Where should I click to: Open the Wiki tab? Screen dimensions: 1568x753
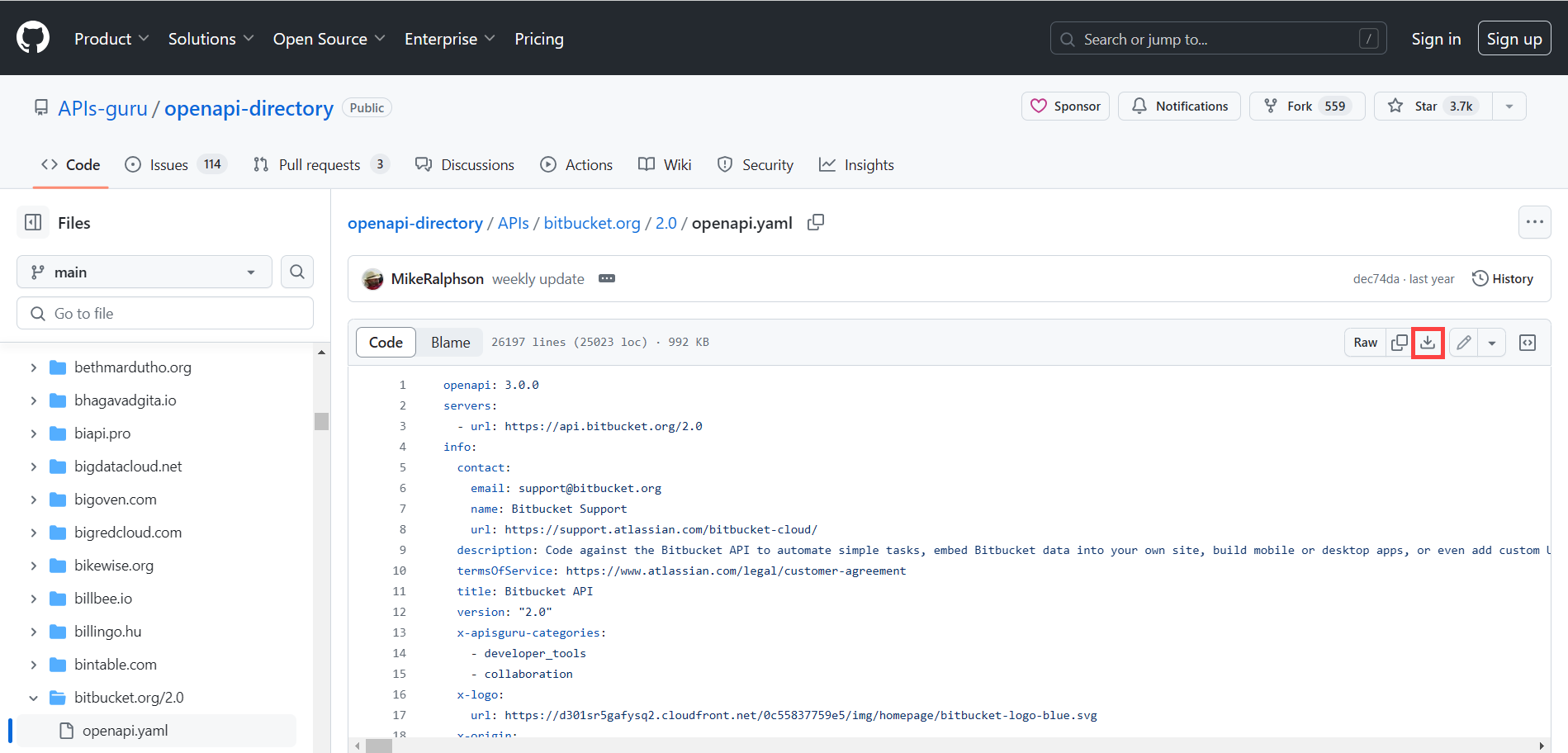coord(665,165)
